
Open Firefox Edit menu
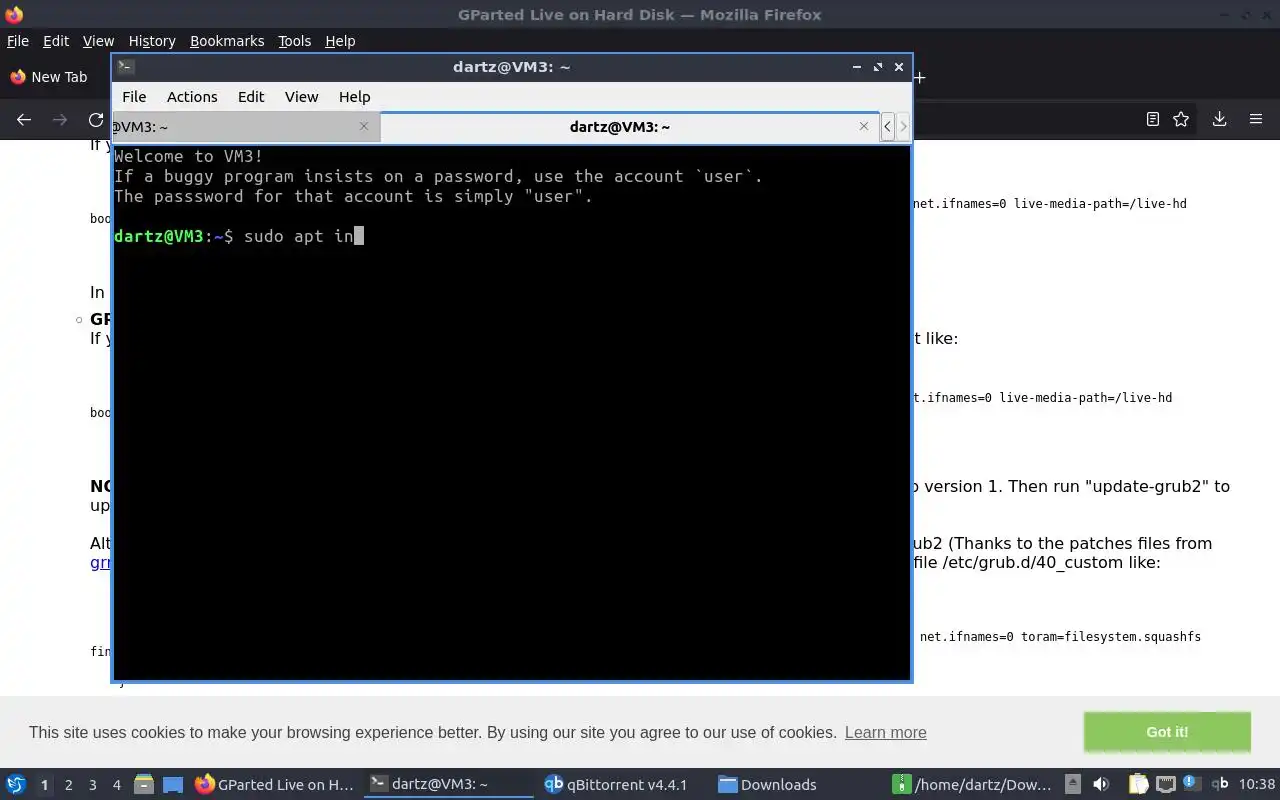pyautogui.click(x=56, y=41)
